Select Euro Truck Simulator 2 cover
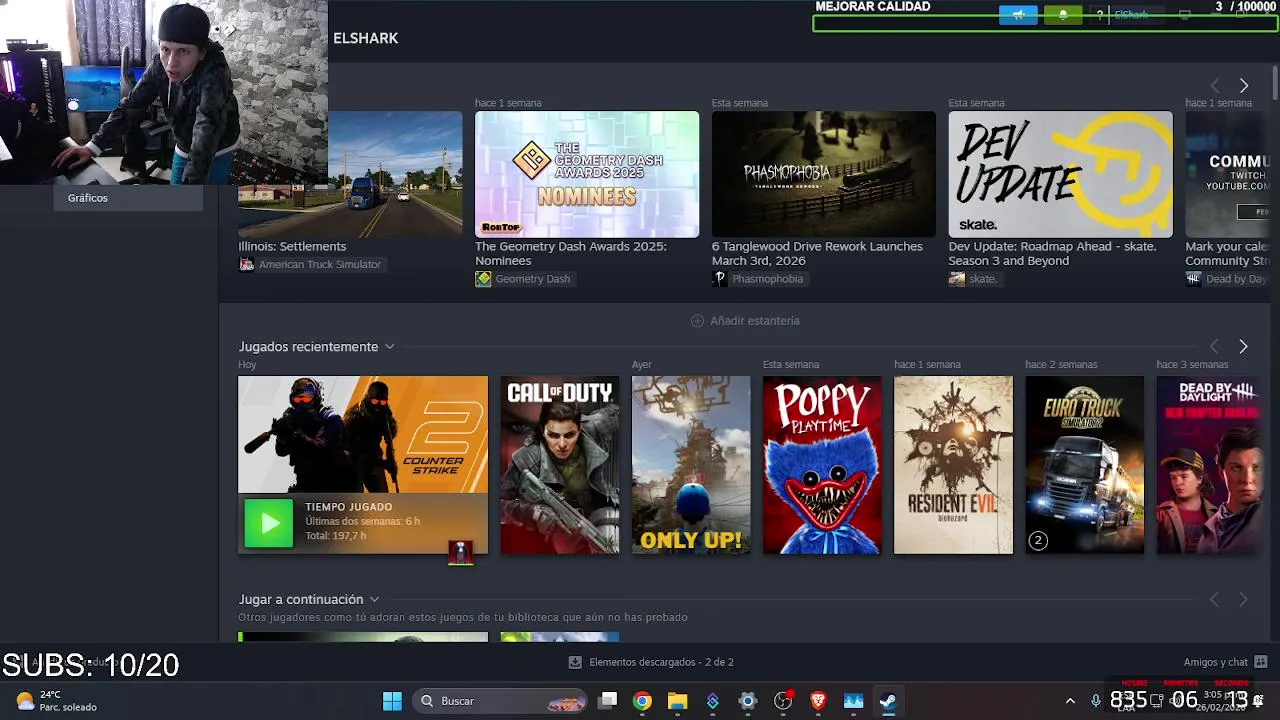The width and height of the screenshot is (1280, 720). 1084,465
